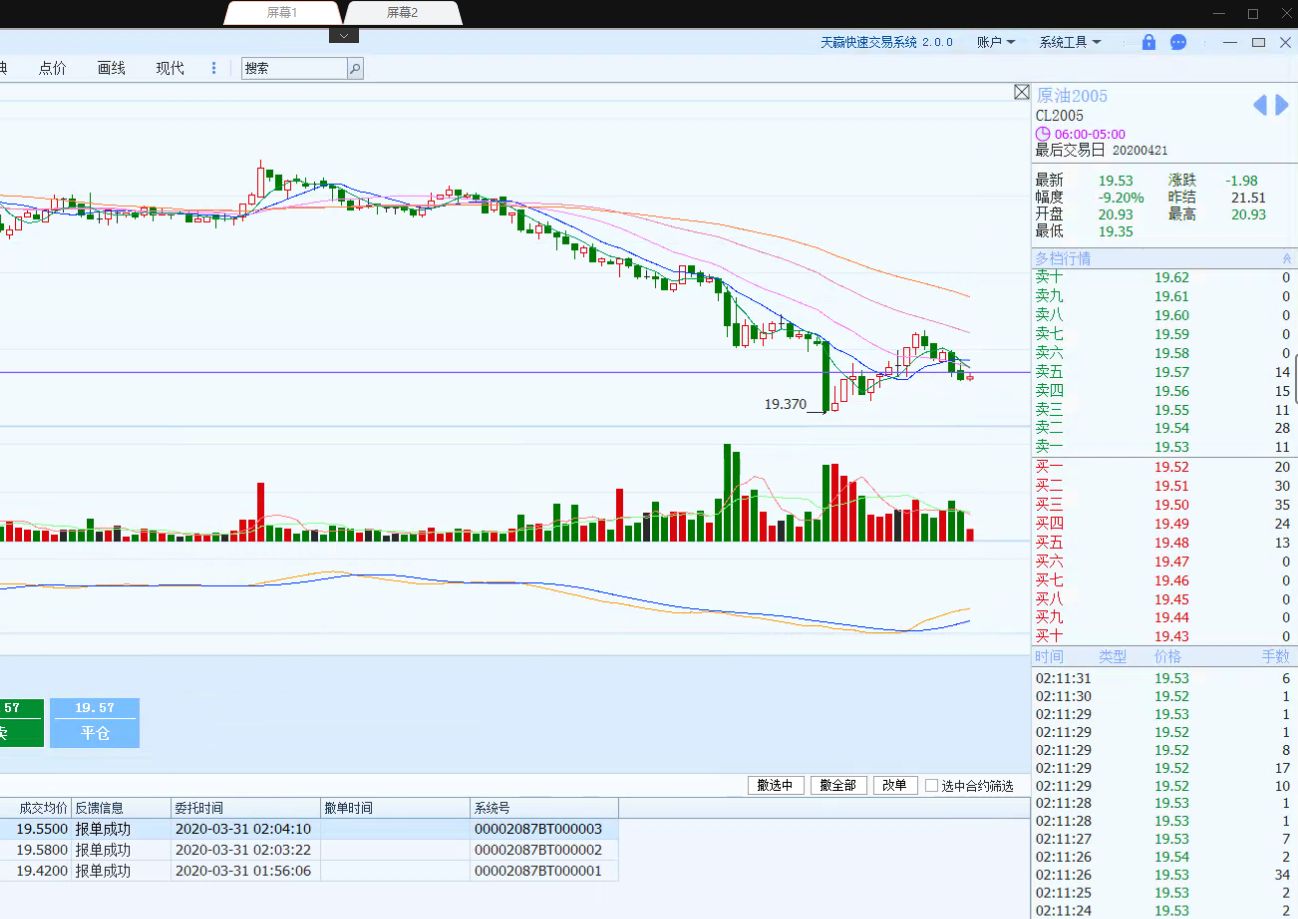The width and height of the screenshot is (1298, 919).
Task: Click the 最低 19.35 low value
Action: [x=1115, y=231]
